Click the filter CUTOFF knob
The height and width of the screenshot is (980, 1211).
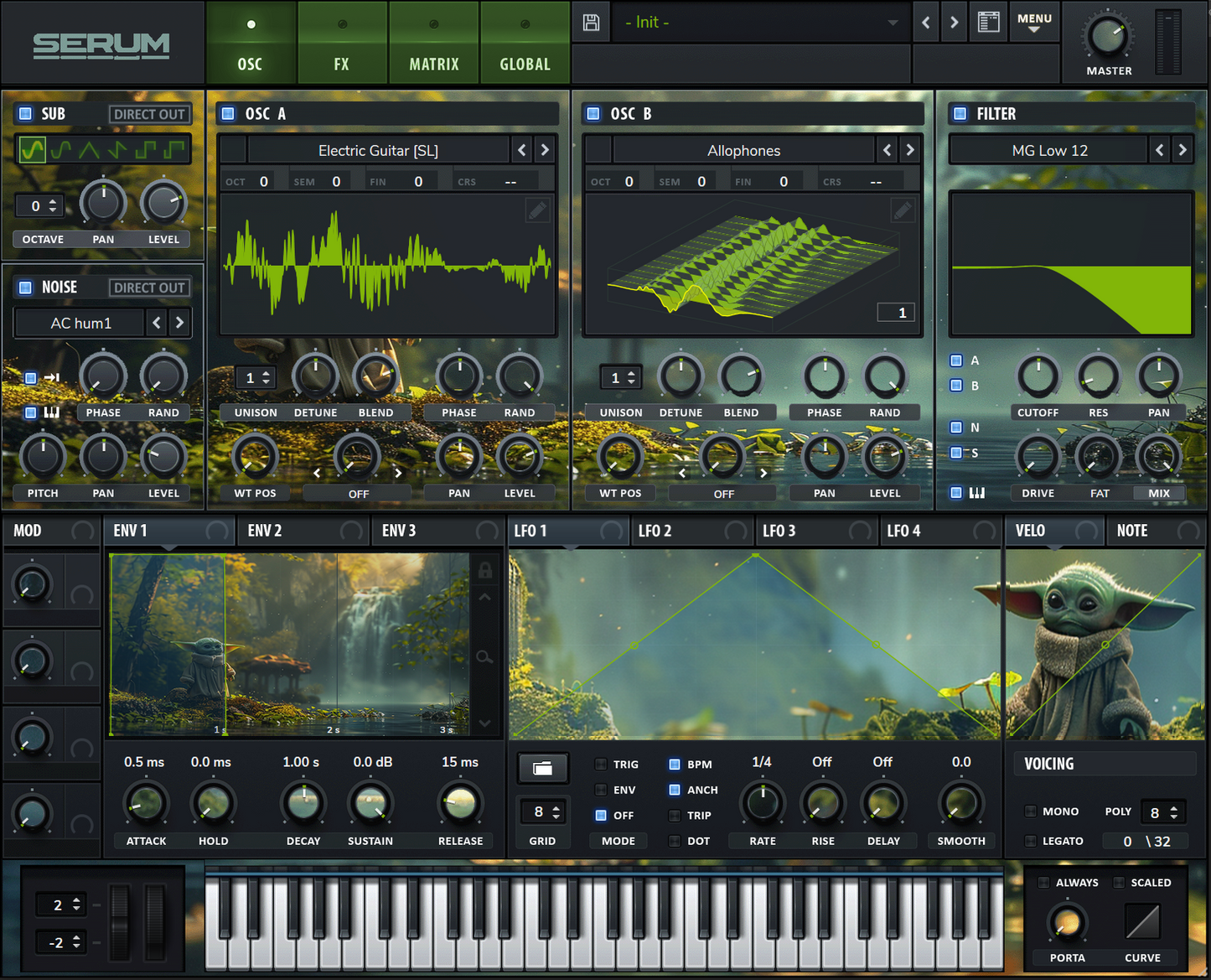1038,376
